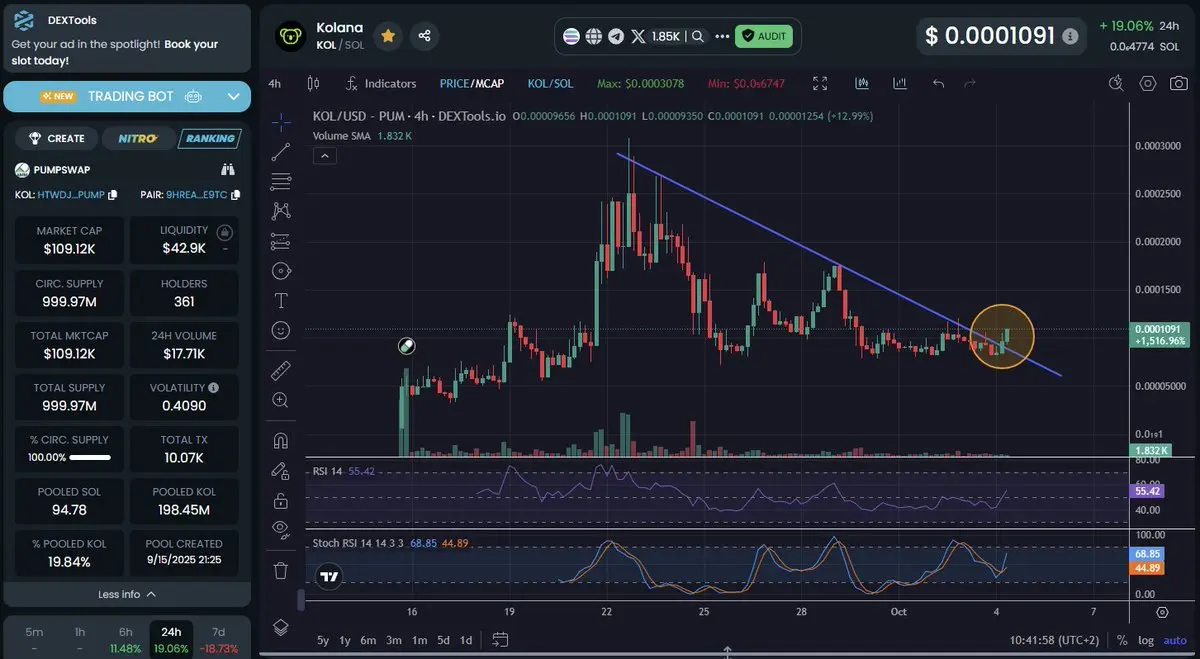The height and width of the screenshot is (659, 1200).
Task: Set chart range to 5y
Action: (323, 640)
